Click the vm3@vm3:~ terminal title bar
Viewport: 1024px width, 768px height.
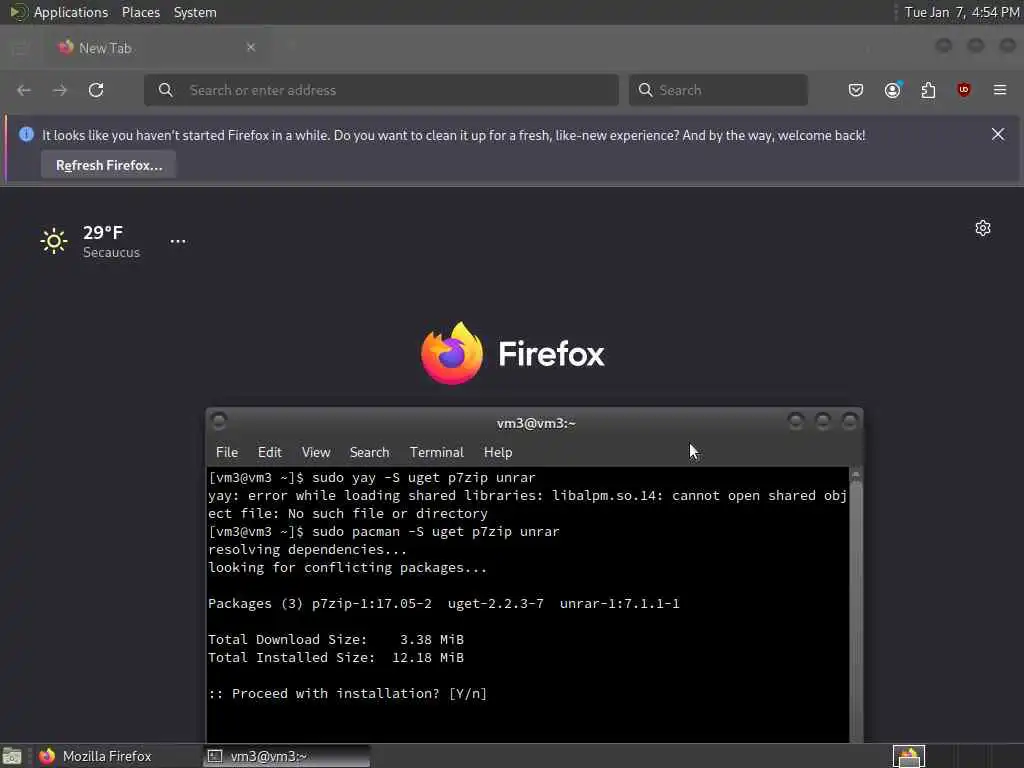coord(536,423)
